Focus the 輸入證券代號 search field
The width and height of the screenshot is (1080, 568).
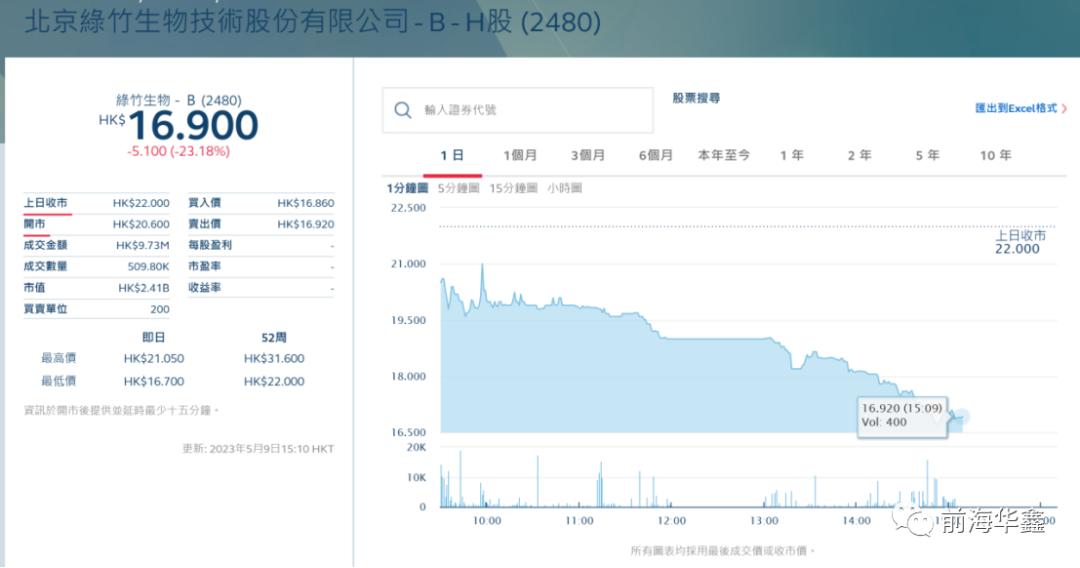tap(530, 110)
